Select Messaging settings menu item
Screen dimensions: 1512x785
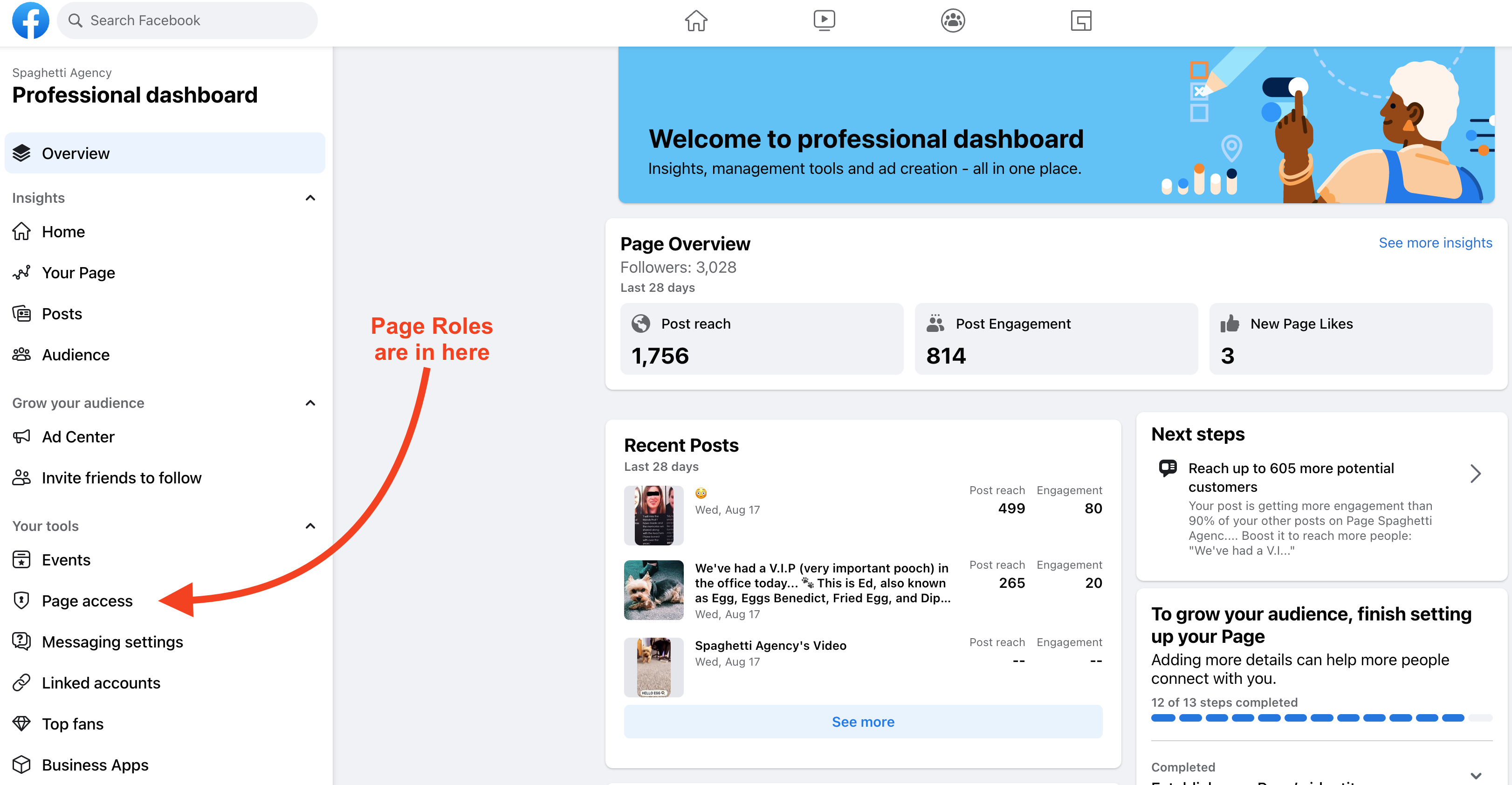pos(112,642)
